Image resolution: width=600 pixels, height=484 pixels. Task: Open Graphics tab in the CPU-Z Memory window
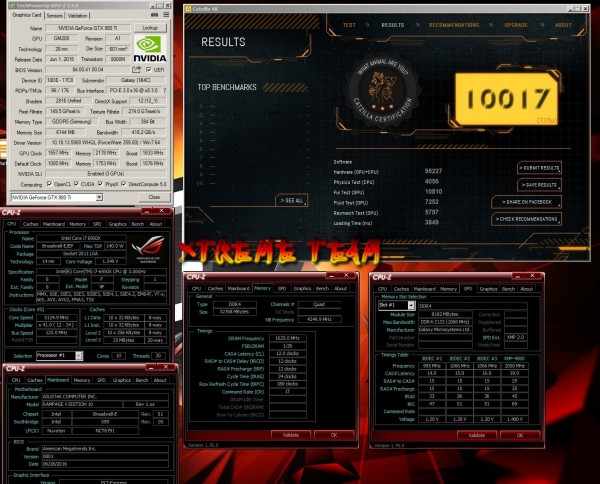coord(302,288)
